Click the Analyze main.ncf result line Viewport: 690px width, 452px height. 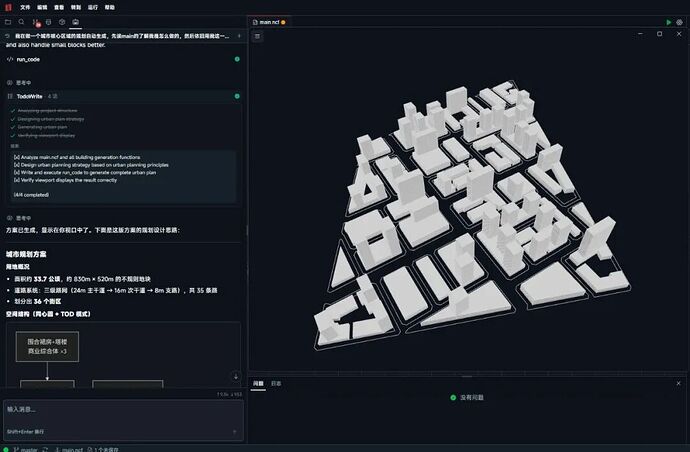[77, 157]
